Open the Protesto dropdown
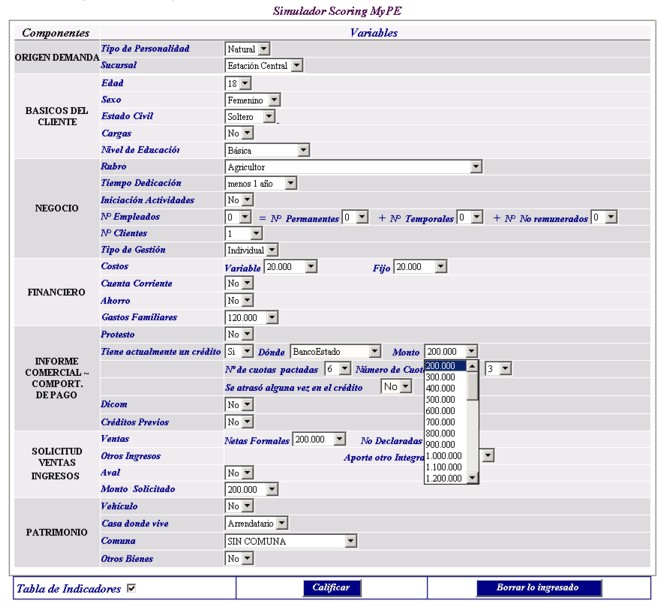This screenshot has width=663, height=610. [239, 334]
